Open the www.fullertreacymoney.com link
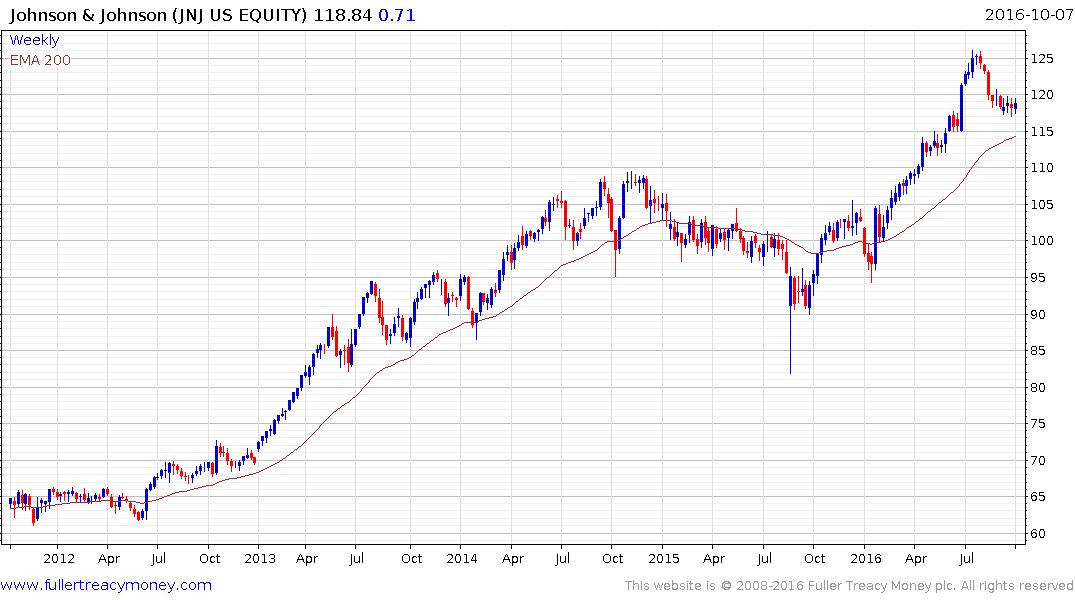The width and height of the screenshot is (1075, 600). coord(106,585)
